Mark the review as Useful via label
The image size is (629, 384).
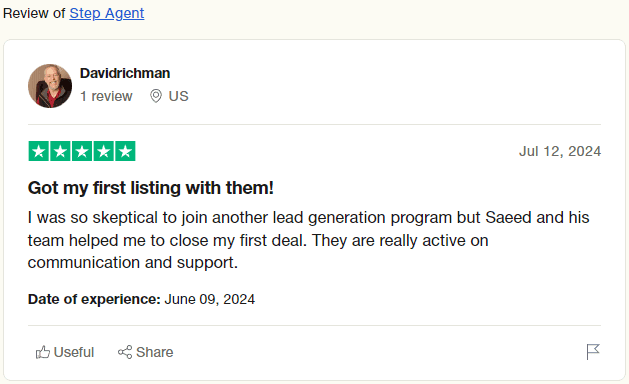(74, 352)
